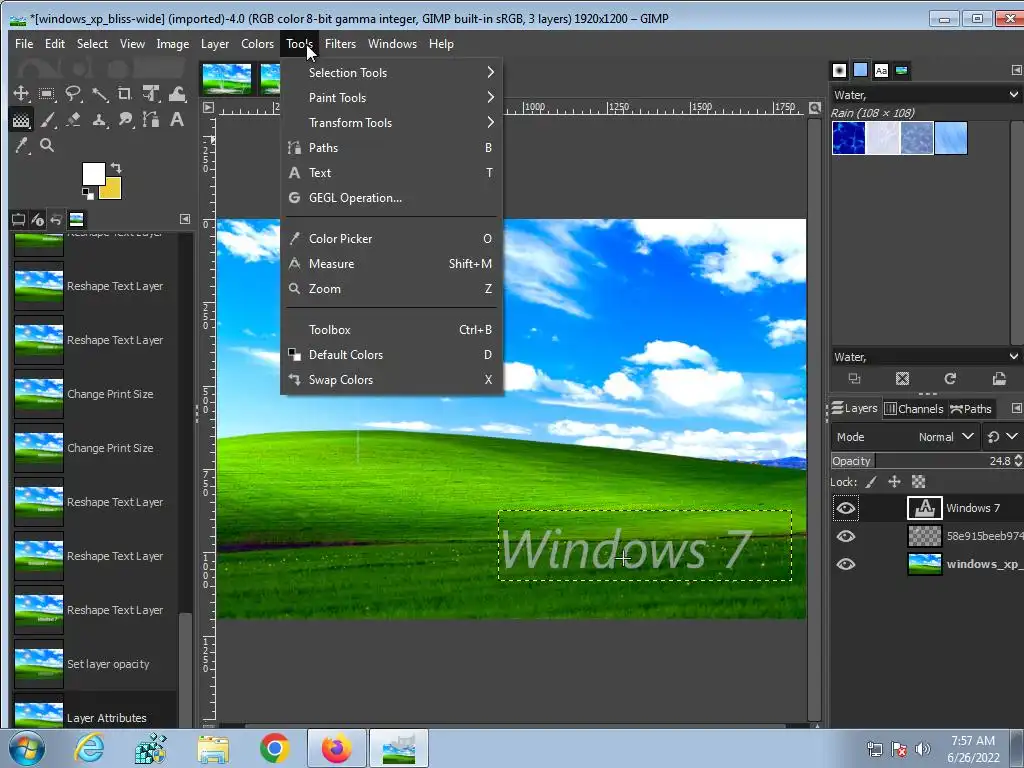
Task: Open pattern as image icon
Action: (999, 379)
